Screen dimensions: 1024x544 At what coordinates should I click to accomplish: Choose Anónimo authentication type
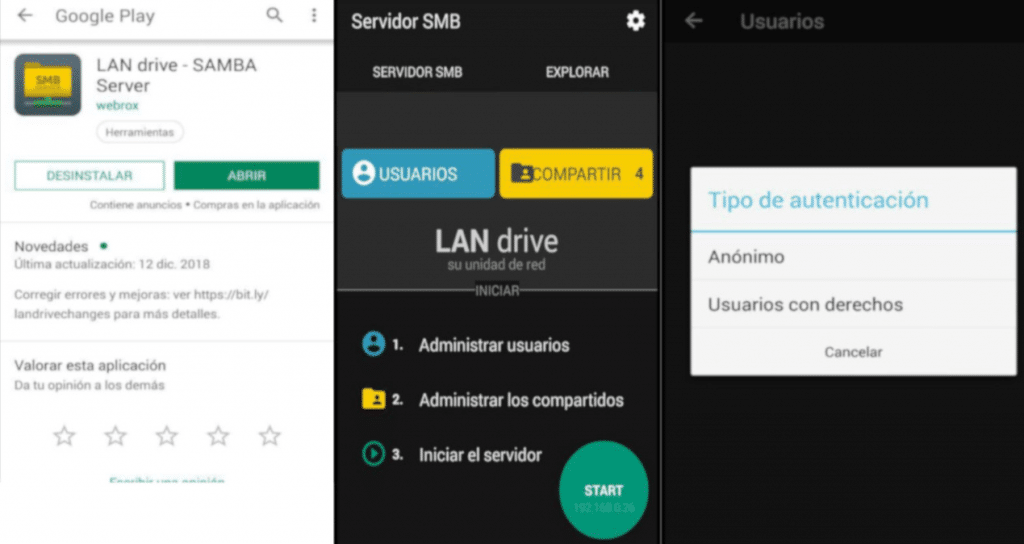pos(854,257)
